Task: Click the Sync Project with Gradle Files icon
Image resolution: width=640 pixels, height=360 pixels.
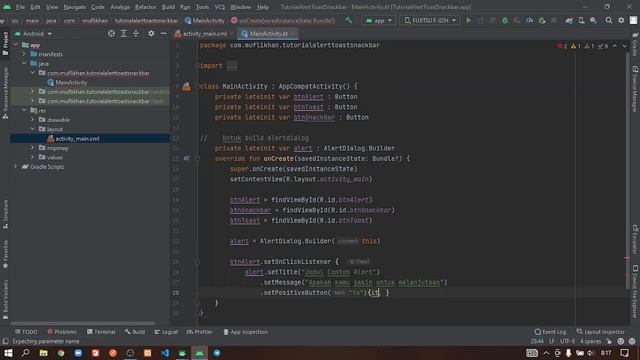Action: pos(569,20)
